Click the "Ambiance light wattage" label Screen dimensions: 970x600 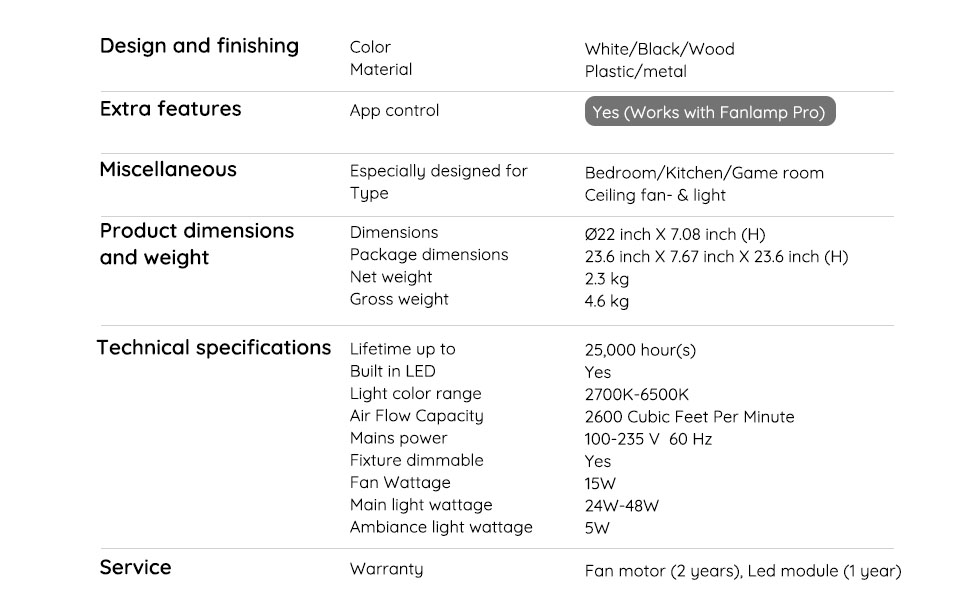coord(441,527)
